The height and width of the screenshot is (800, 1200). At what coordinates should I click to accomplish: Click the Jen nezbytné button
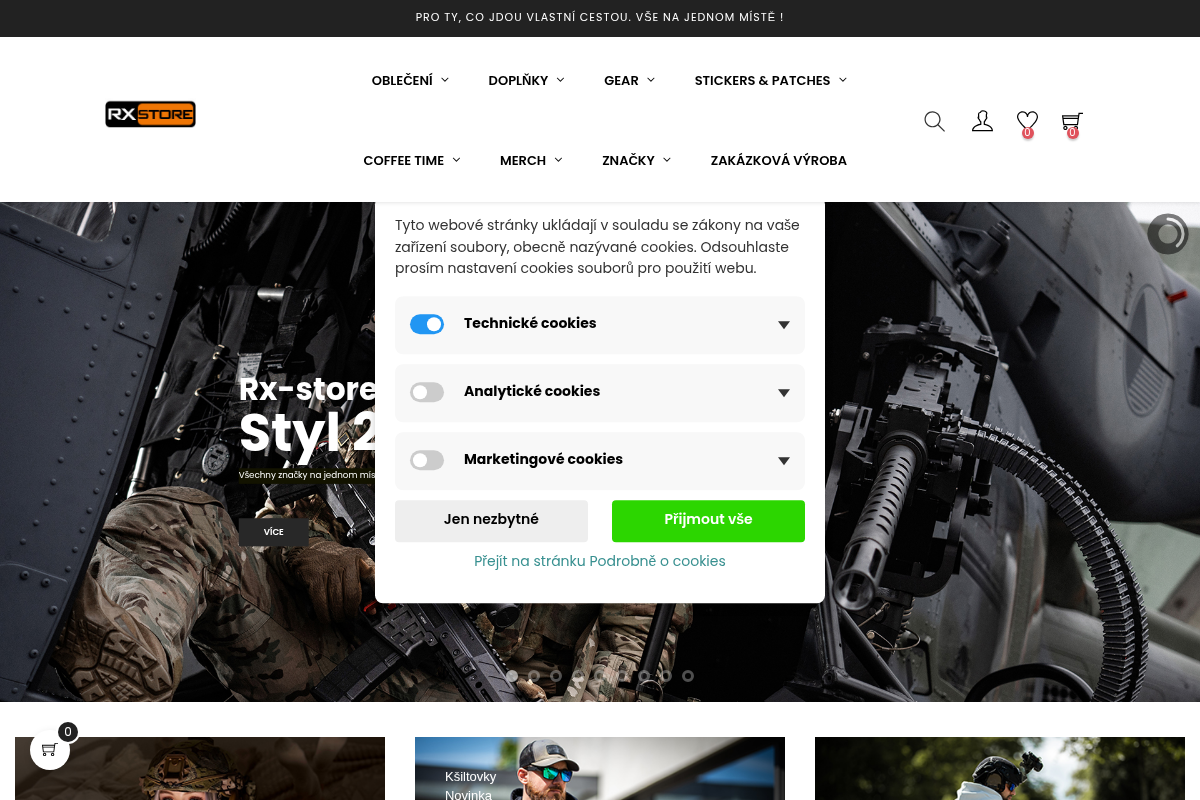[491, 520]
